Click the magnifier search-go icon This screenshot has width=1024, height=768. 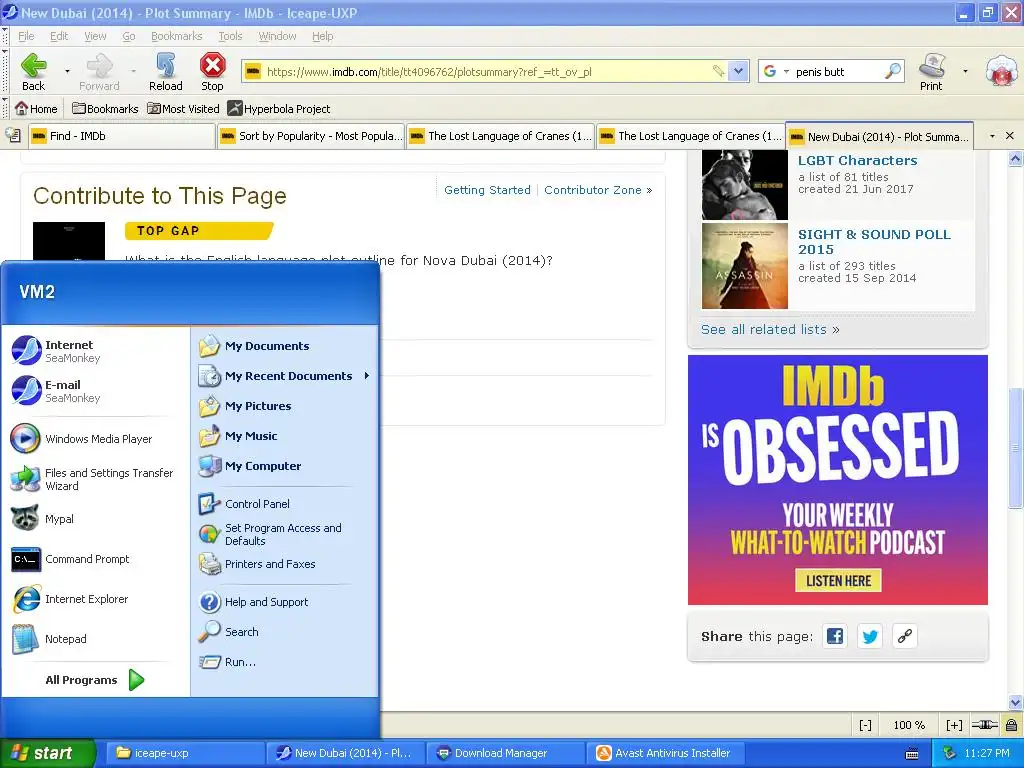(x=892, y=71)
